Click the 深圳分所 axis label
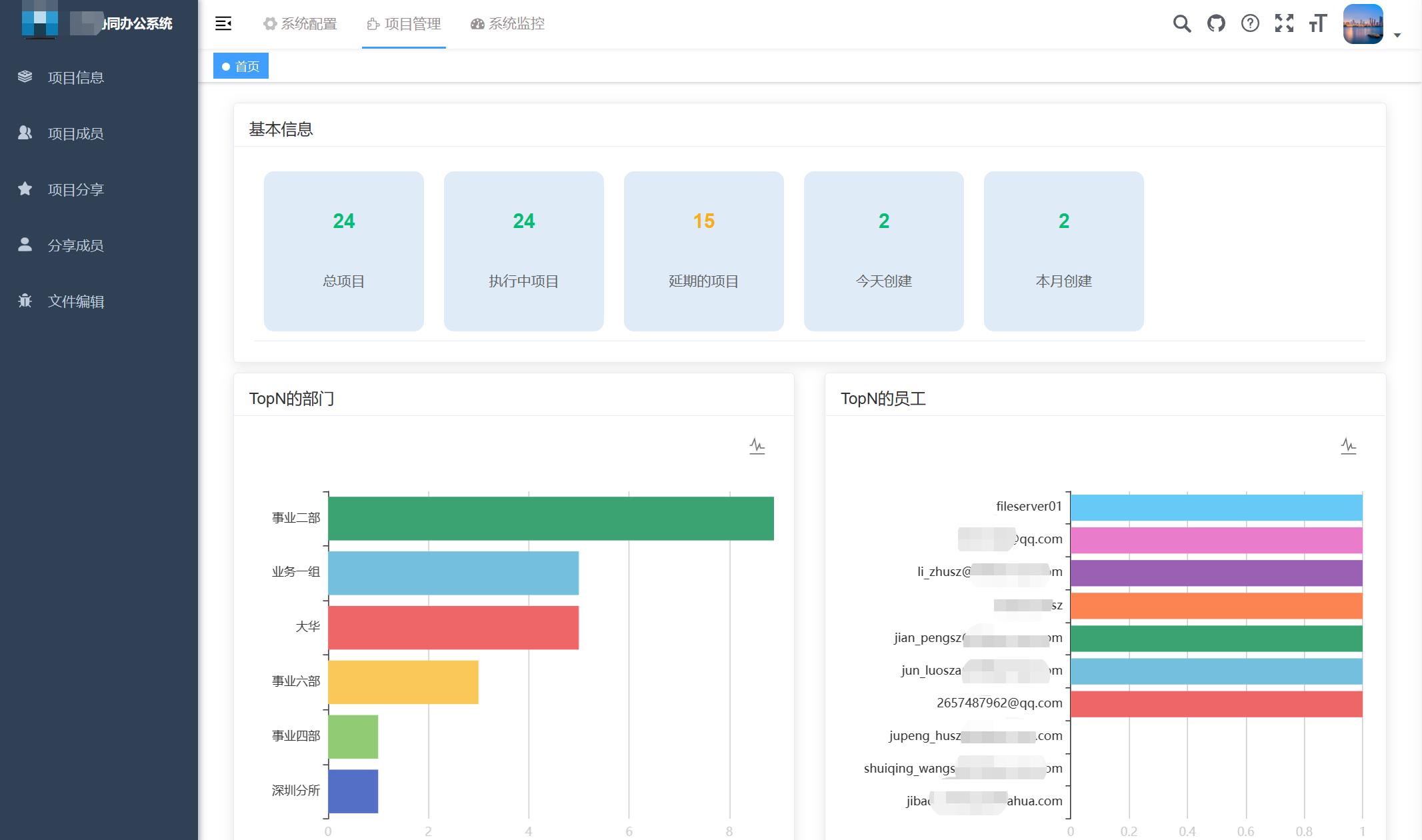This screenshot has height=840, width=1422. coord(296,791)
